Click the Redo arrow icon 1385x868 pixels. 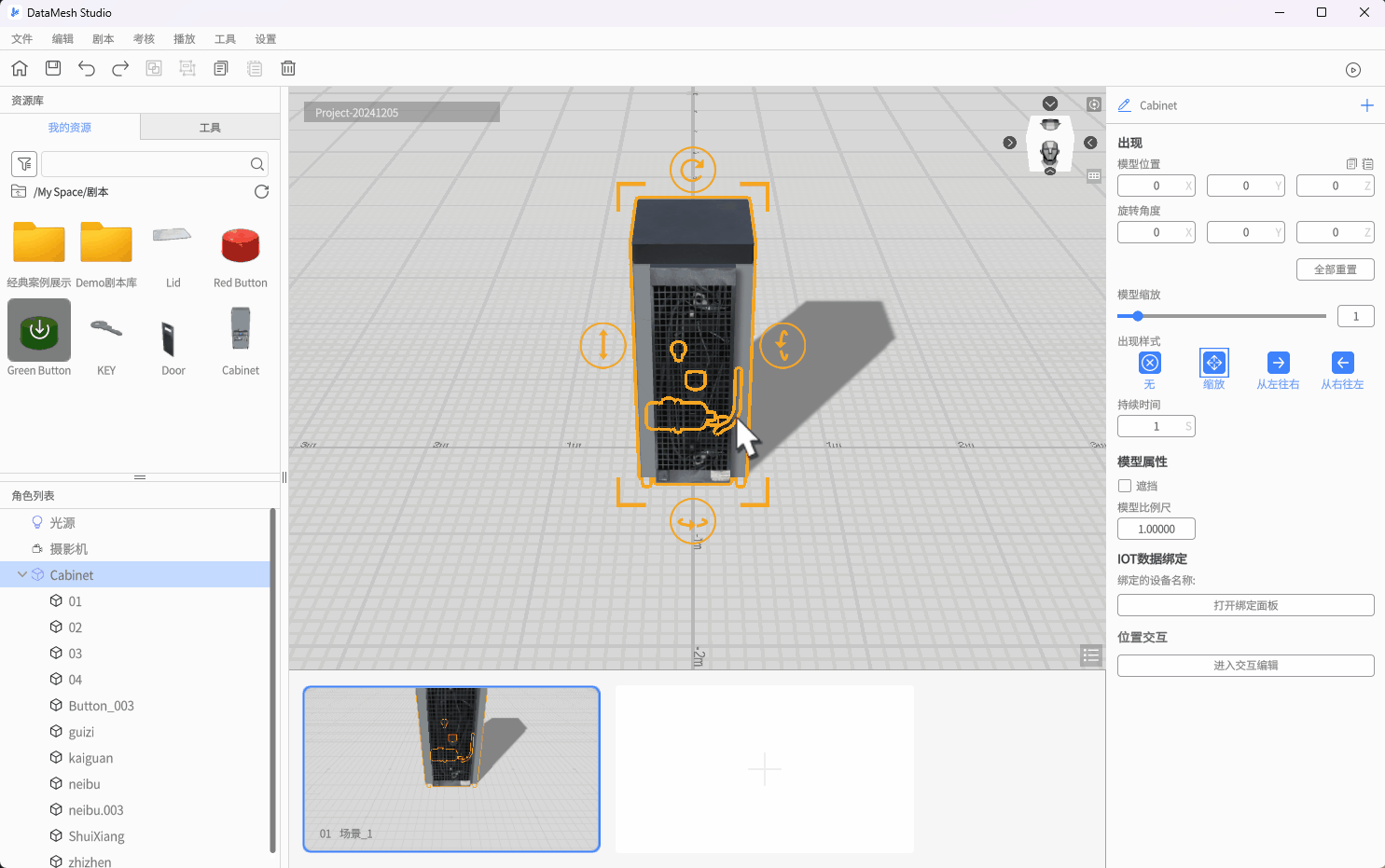120,68
